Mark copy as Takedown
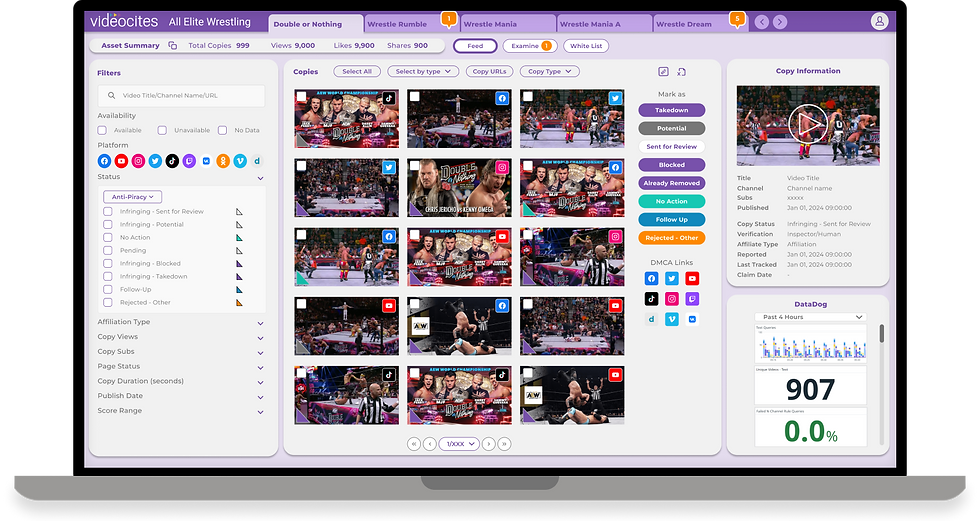Screen dimensions: 980x521 point(672,110)
